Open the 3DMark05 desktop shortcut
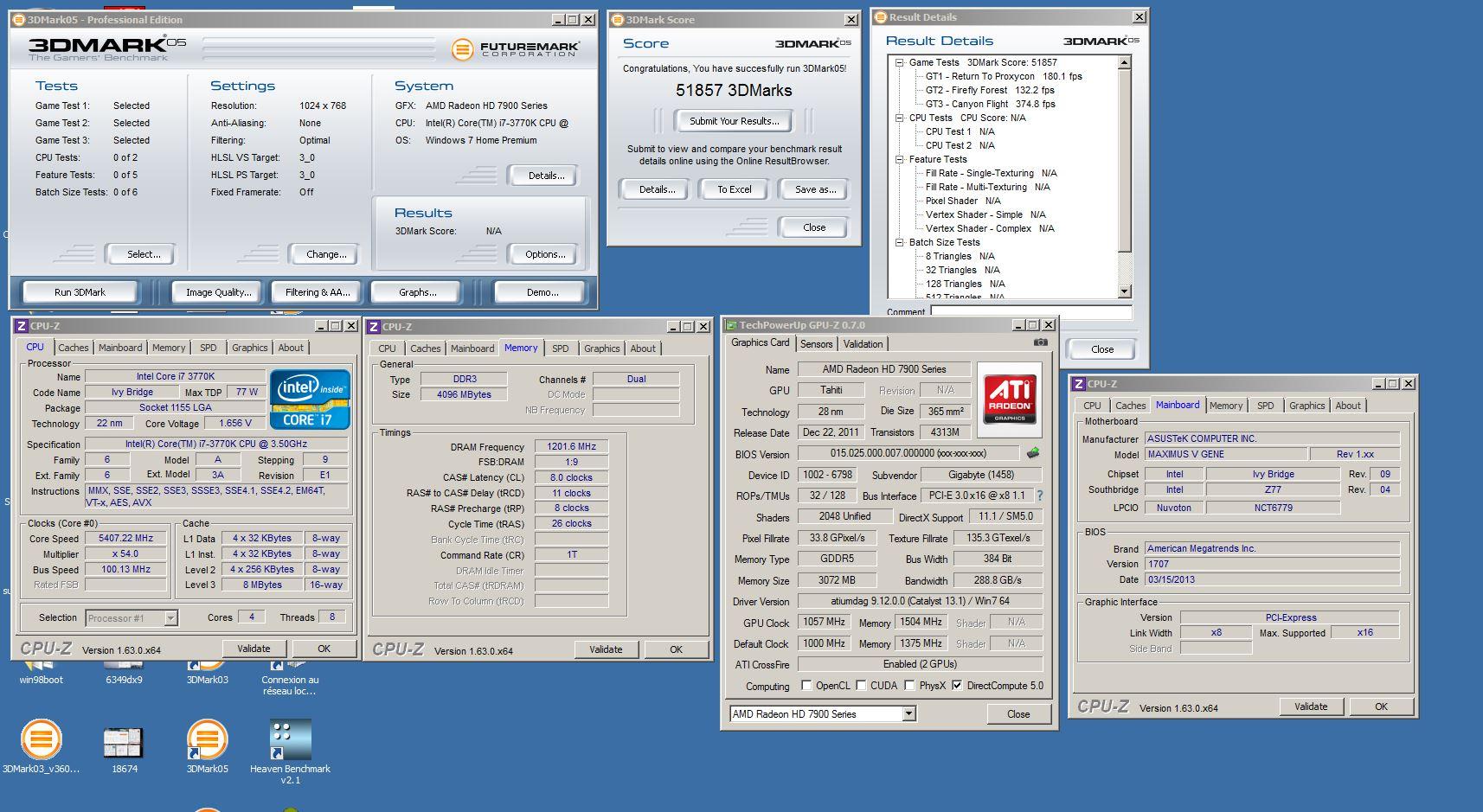 207,745
